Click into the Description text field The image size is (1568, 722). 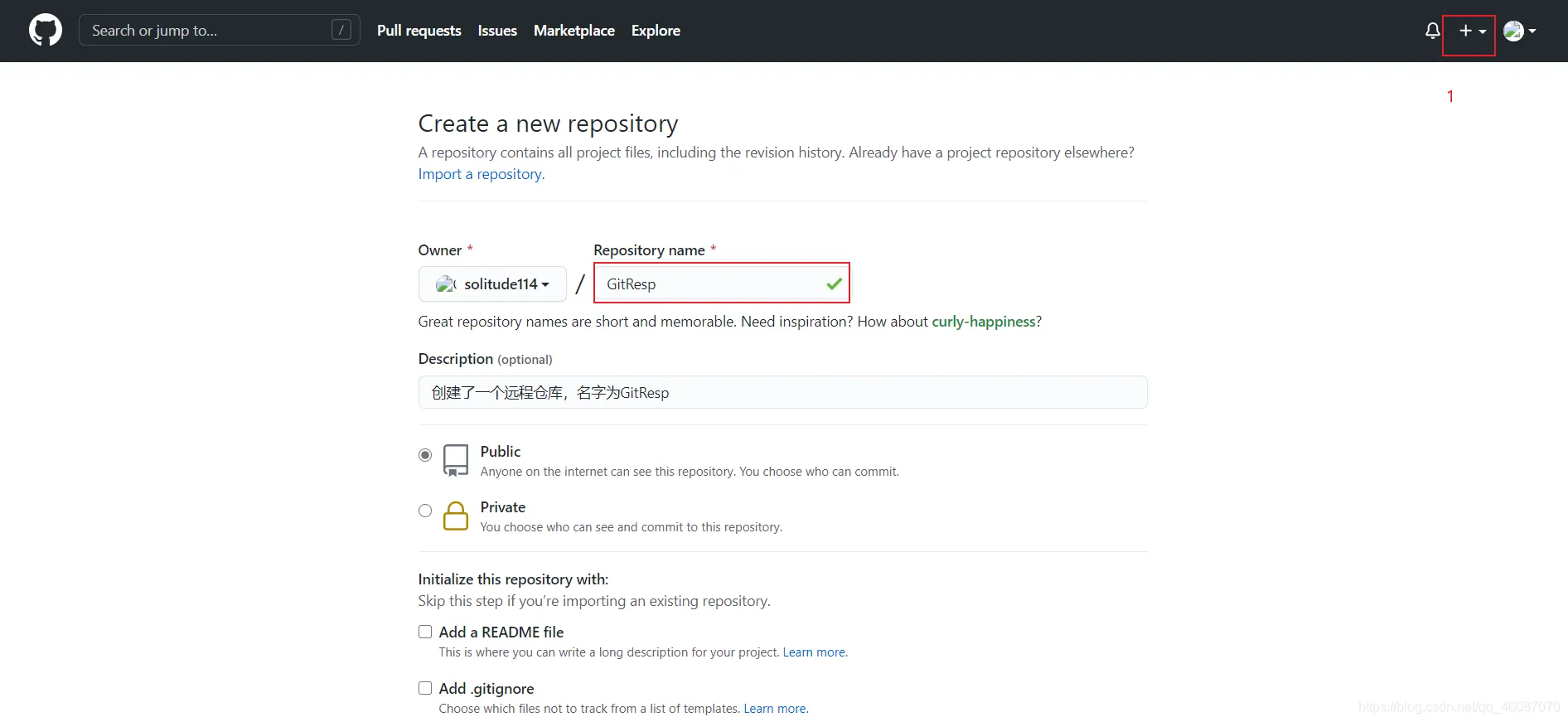(x=782, y=393)
